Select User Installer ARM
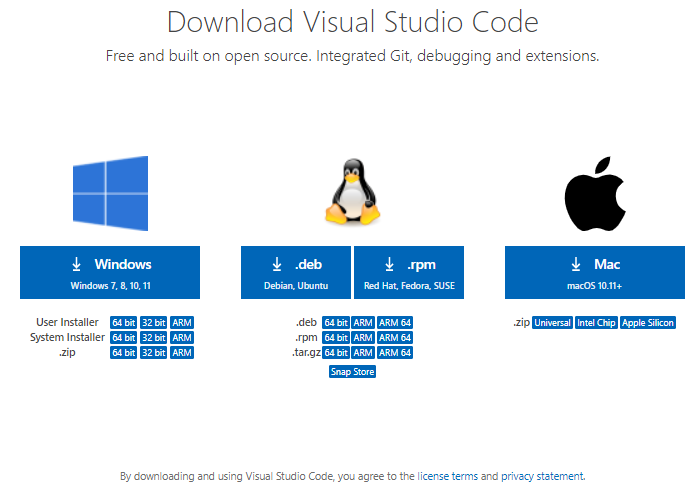This screenshot has height=500, width=700. pyautogui.click(x=182, y=323)
